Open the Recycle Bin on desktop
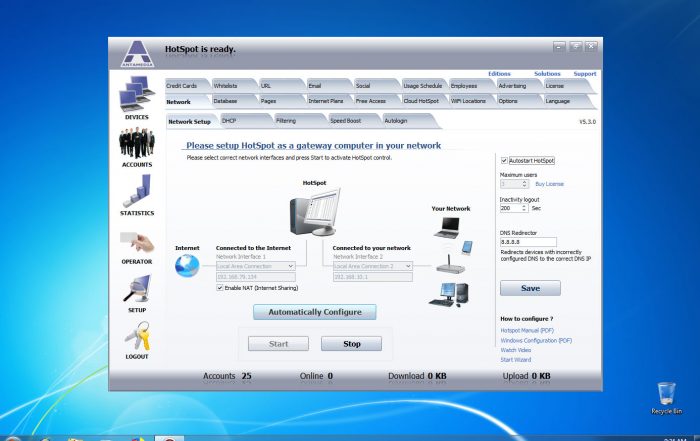The image size is (700, 441). pos(666,397)
